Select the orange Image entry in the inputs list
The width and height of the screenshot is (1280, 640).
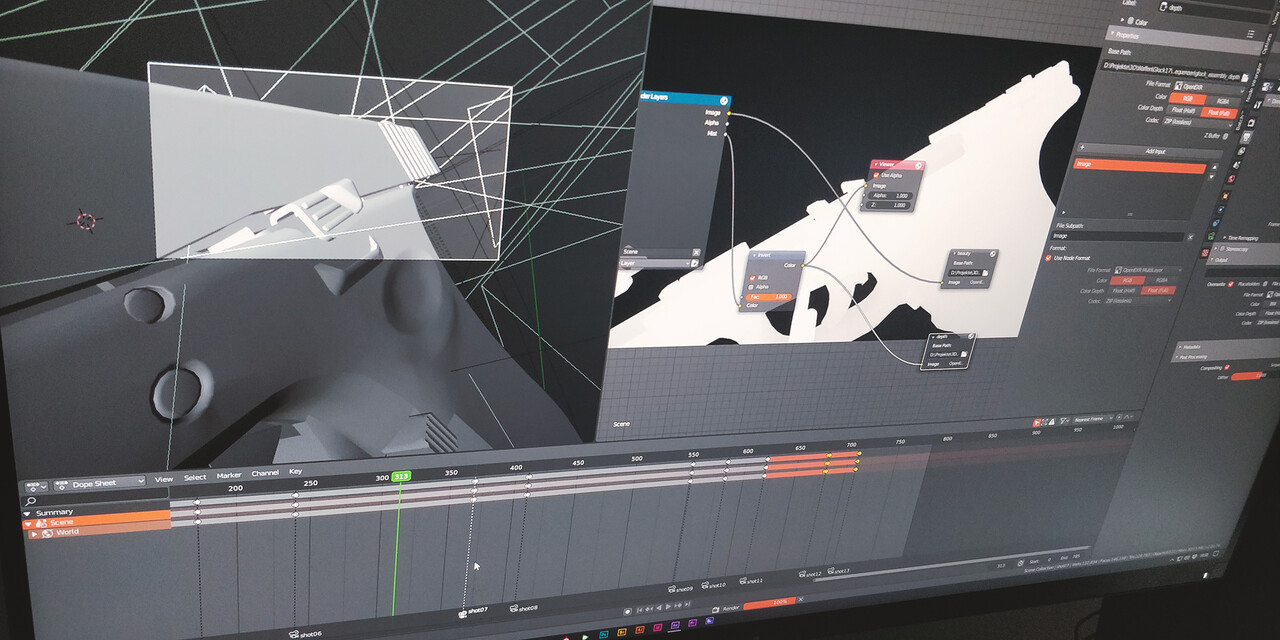point(1140,167)
